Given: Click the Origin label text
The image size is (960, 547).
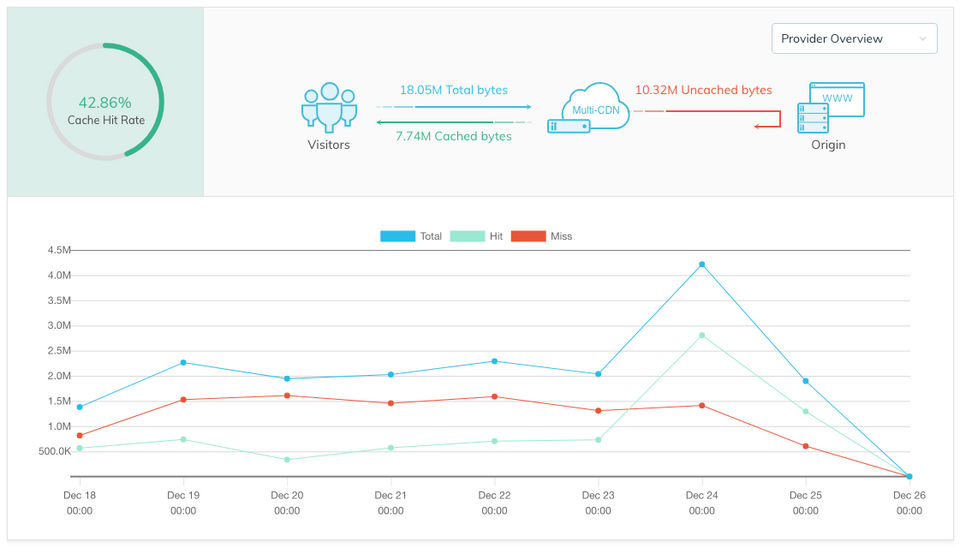Looking at the screenshot, I should coord(828,145).
